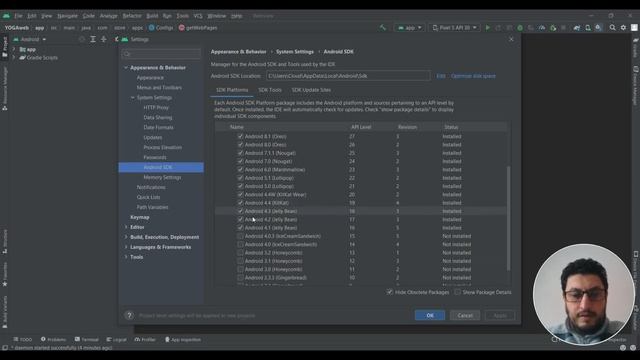Expand Languages & Frameworks section
The image size is (640, 360).
(x=126, y=247)
